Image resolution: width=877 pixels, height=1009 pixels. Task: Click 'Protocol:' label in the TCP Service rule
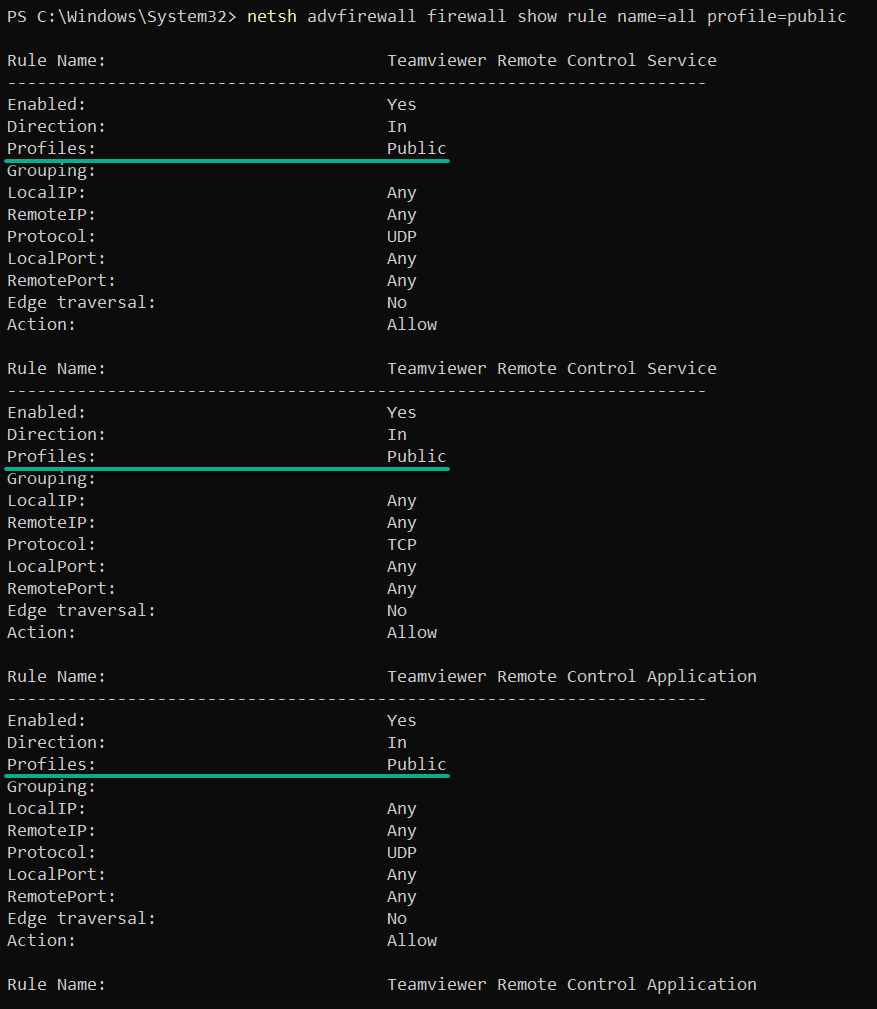(x=51, y=544)
